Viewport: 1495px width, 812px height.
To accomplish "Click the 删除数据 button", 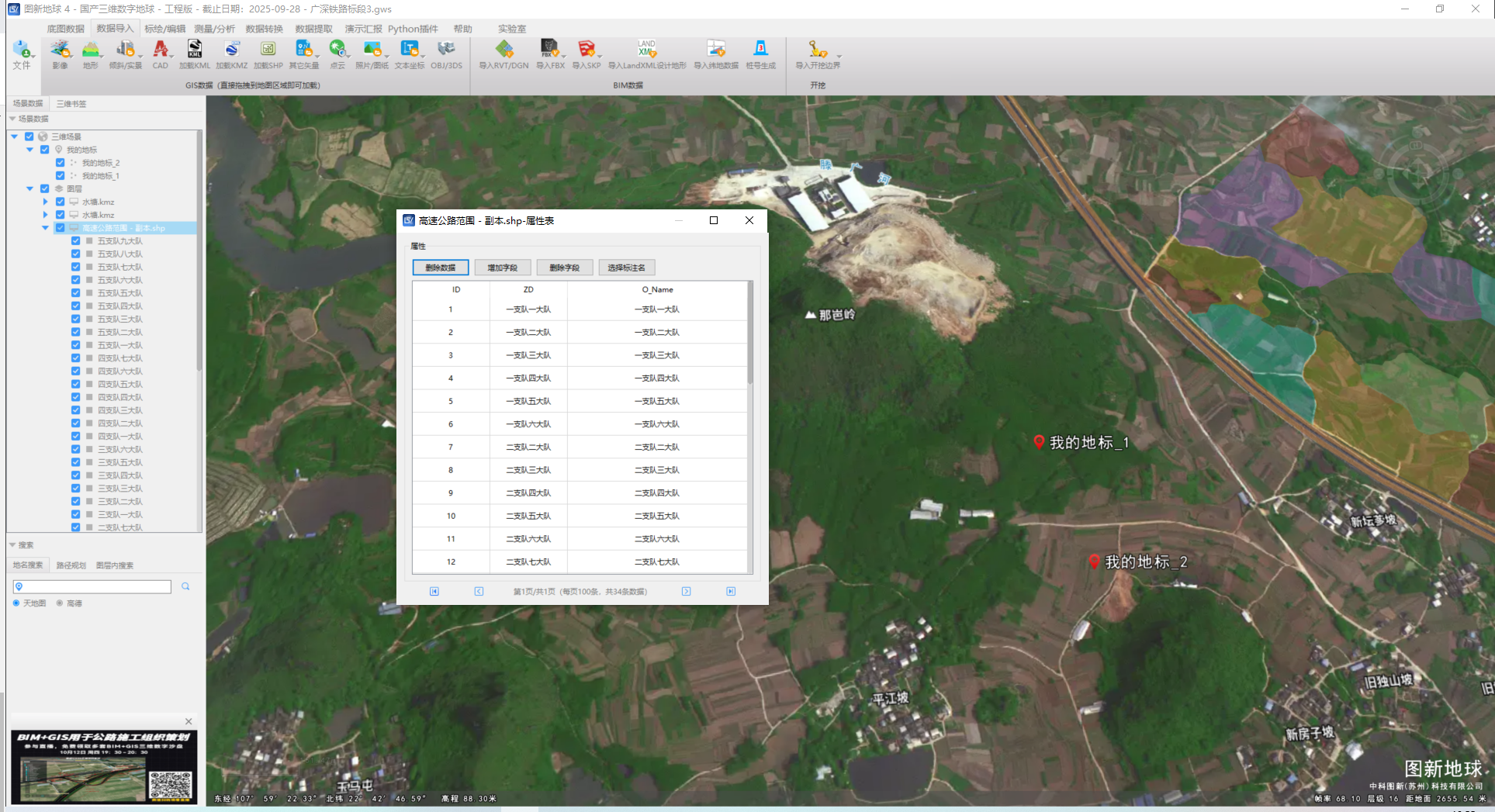I will pos(441,268).
